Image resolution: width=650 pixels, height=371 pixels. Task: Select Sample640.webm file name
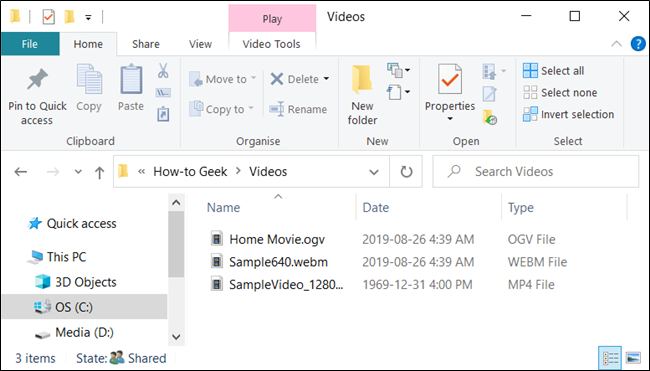pos(278,262)
